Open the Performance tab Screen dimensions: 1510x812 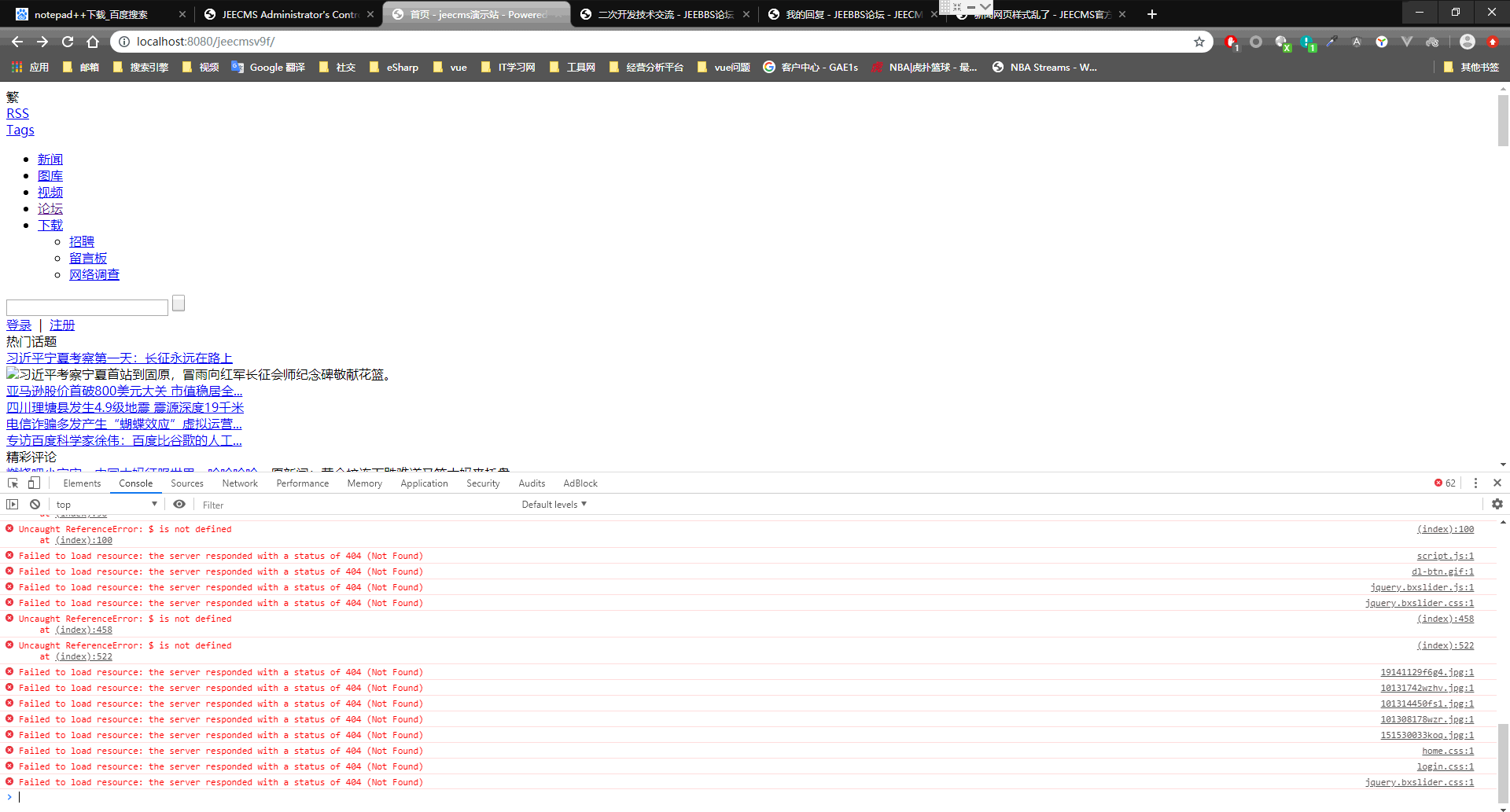(303, 483)
